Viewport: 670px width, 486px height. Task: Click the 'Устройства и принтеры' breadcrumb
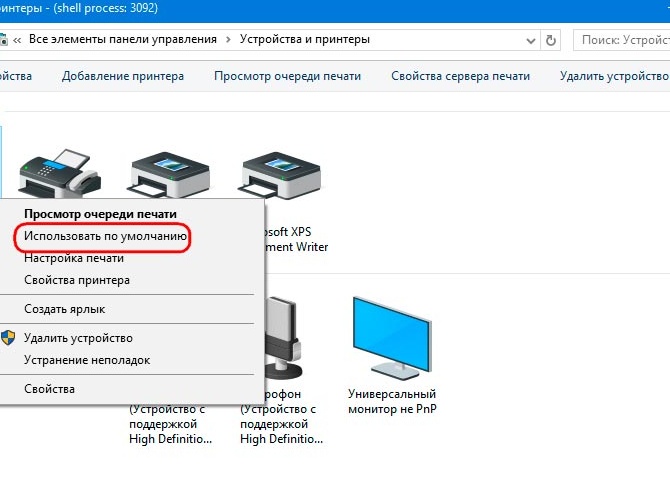tap(305, 39)
